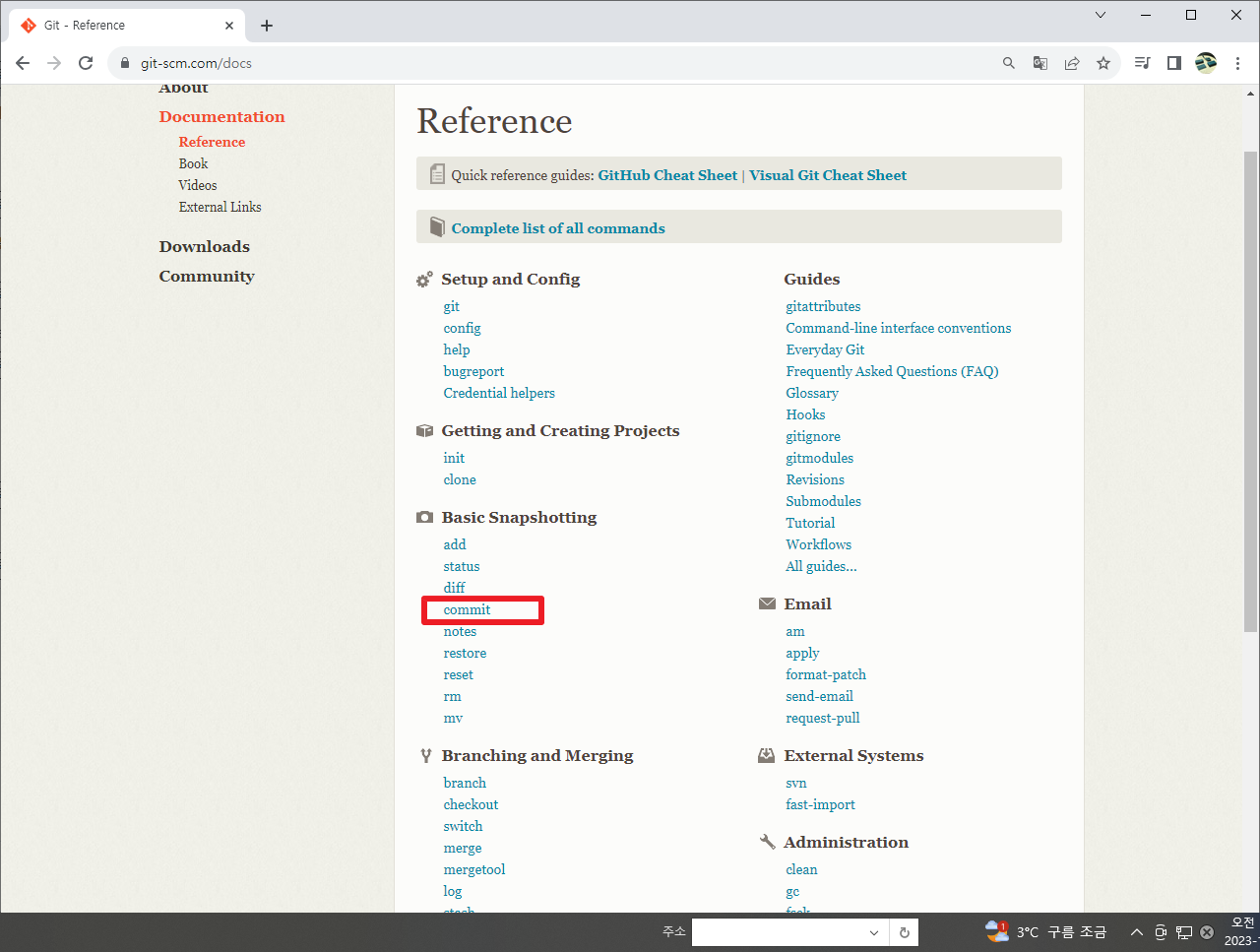The height and width of the screenshot is (952, 1260).
Task: Open Complete list of all commands
Action: [558, 228]
